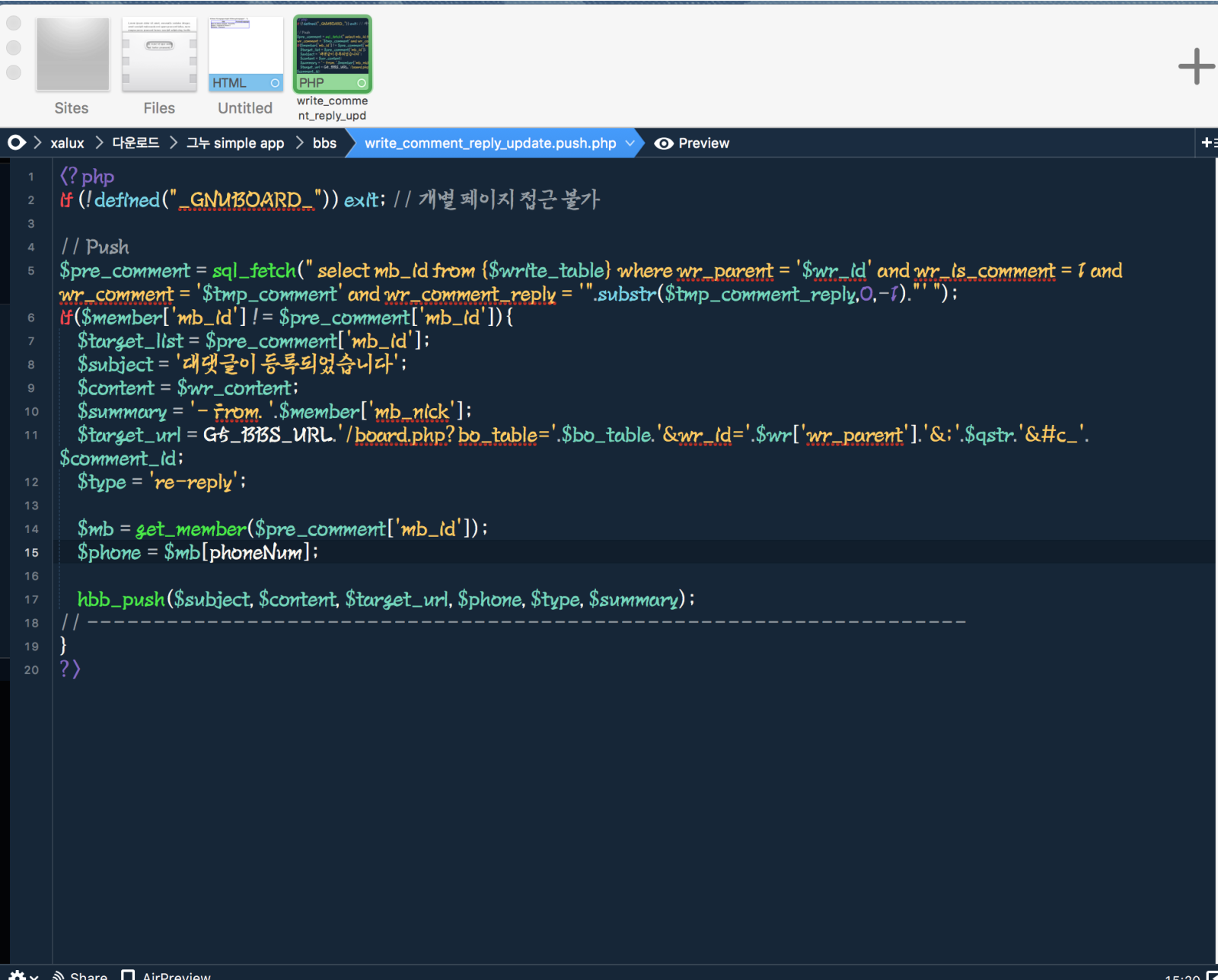Viewport: 1218px width, 980px height.
Task: Click the split view plus icon
Action: (1207, 143)
